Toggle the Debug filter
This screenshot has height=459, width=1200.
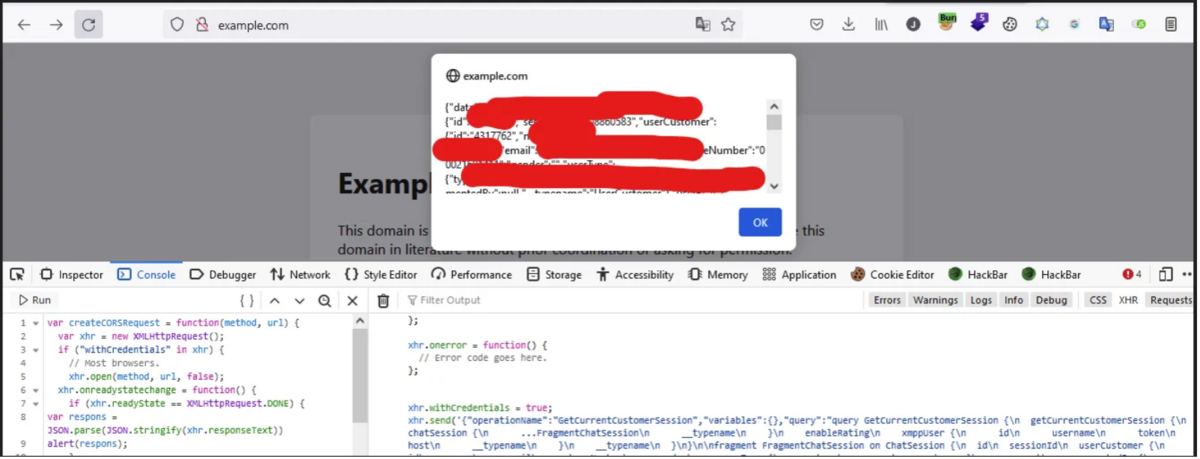[x=1051, y=300]
